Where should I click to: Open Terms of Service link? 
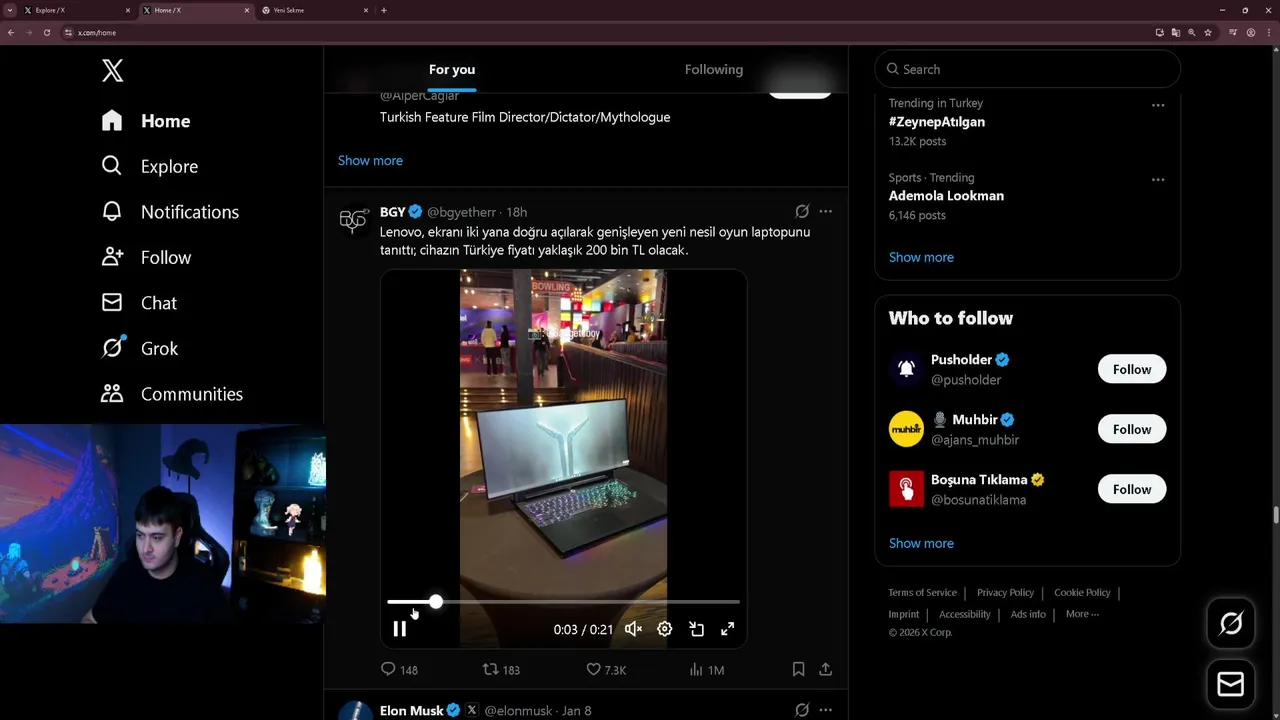tap(922, 592)
